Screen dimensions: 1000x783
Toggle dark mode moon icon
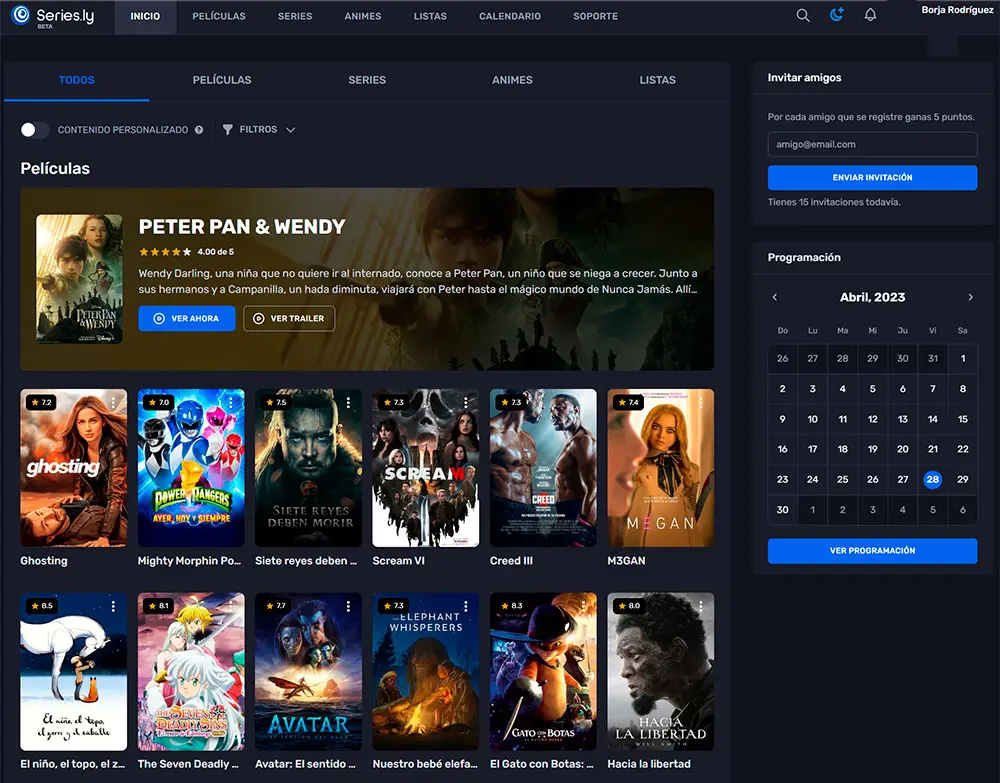[x=837, y=15]
